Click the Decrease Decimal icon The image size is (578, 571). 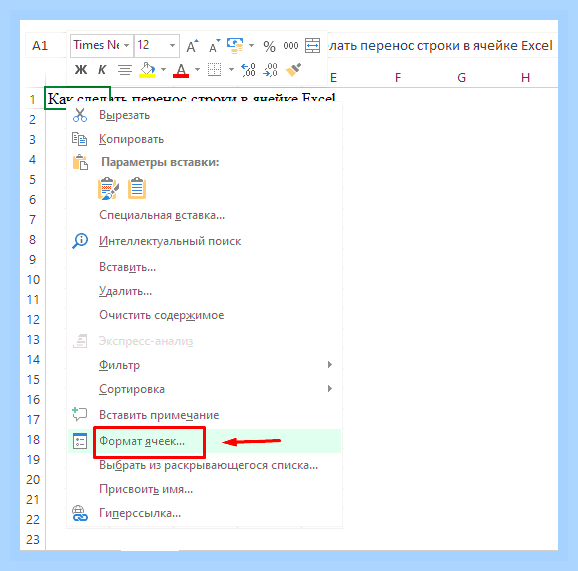click(270, 69)
